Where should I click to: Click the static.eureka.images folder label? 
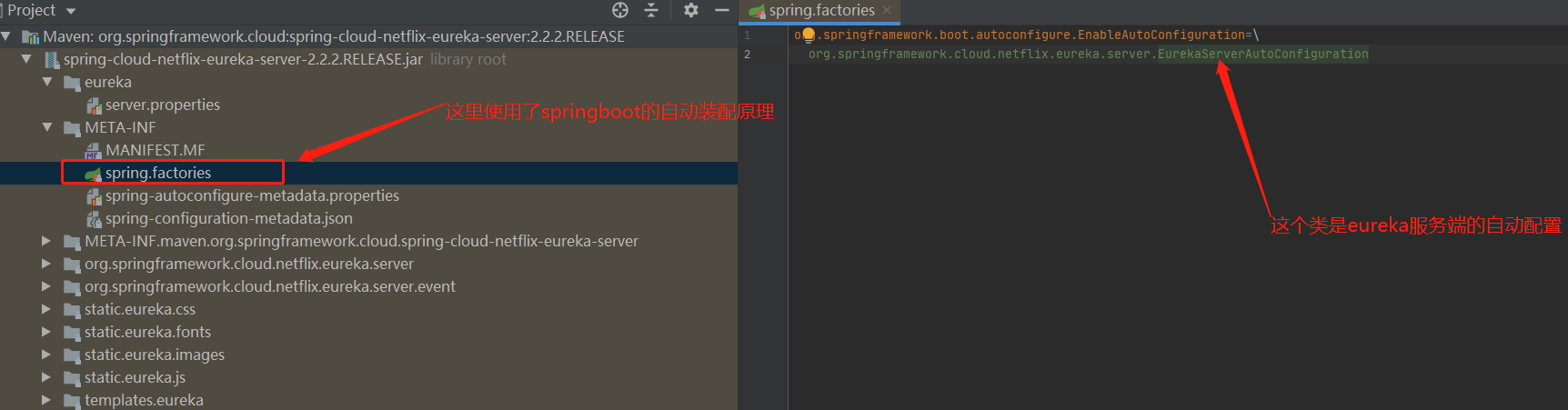click(x=155, y=355)
